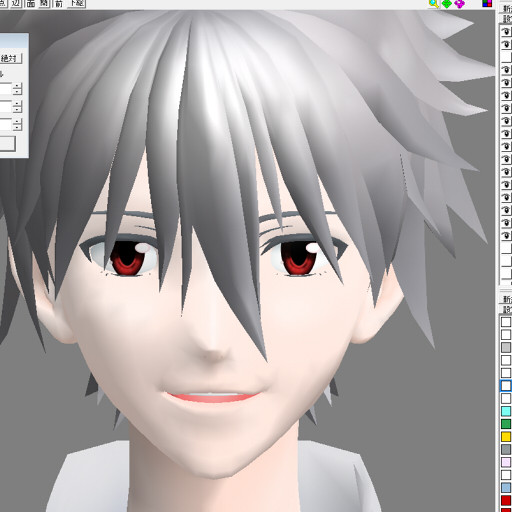Screen dimensions: 512x512
Task: Increase the top numeric field's value via its up arrow
Action: tap(17, 85)
